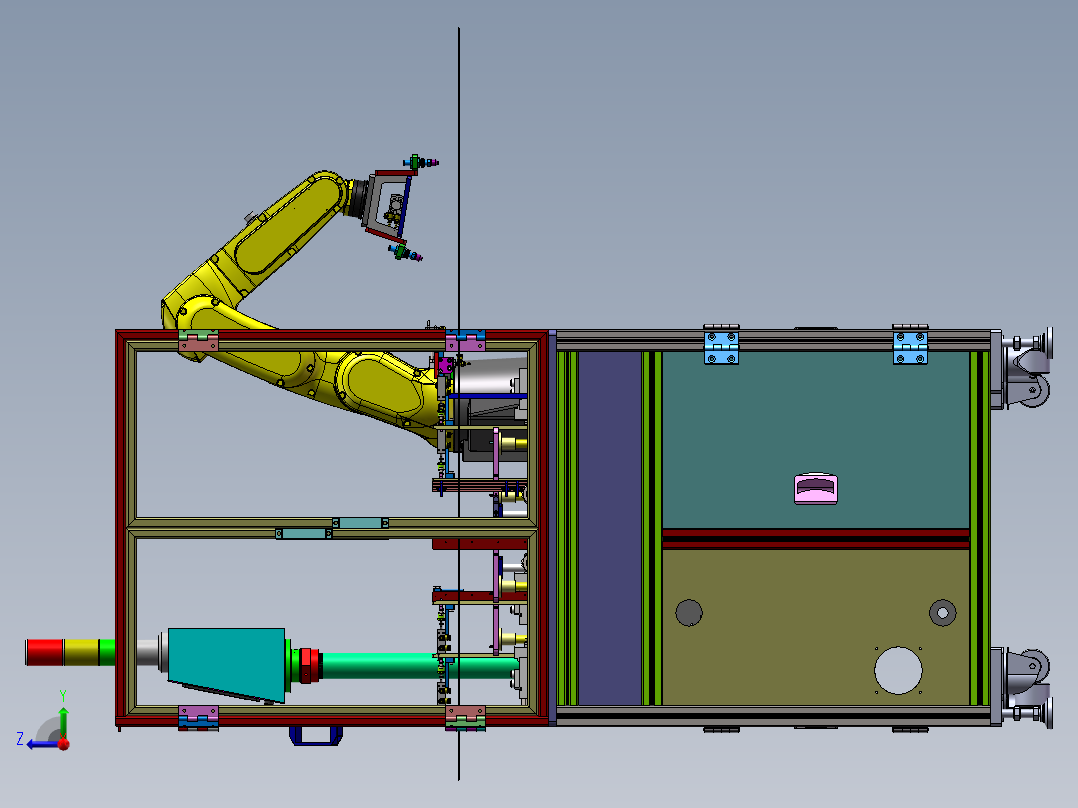Select the blue handle beneath the frame
This screenshot has height=808, width=1078.
click(x=316, y=736)
